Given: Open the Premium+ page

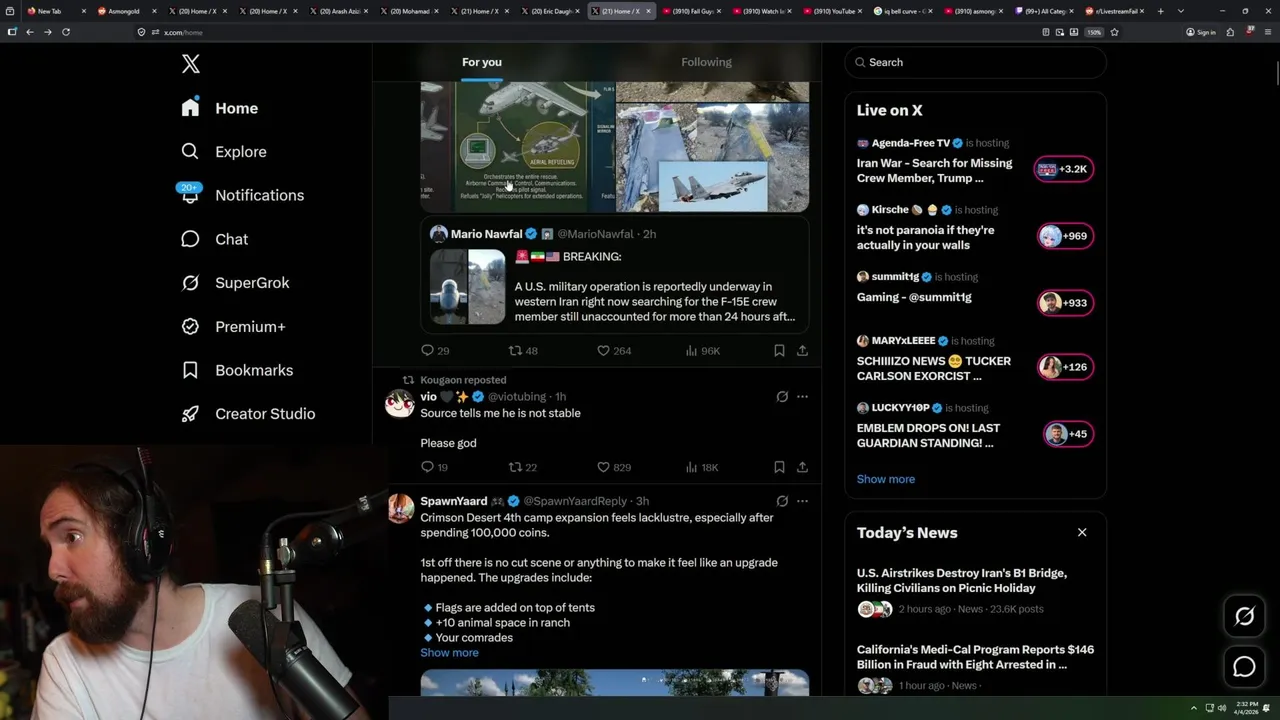Looking at the screenshot, I should 233,326.
